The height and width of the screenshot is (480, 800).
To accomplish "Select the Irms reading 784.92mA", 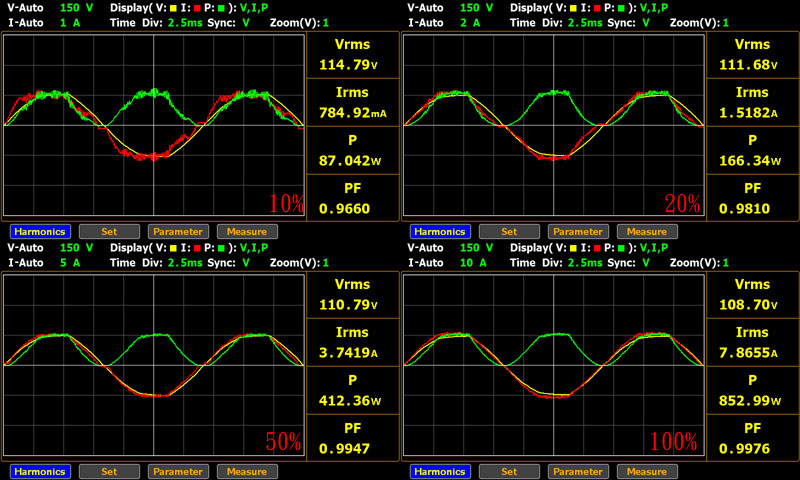I will click(353, 113).
